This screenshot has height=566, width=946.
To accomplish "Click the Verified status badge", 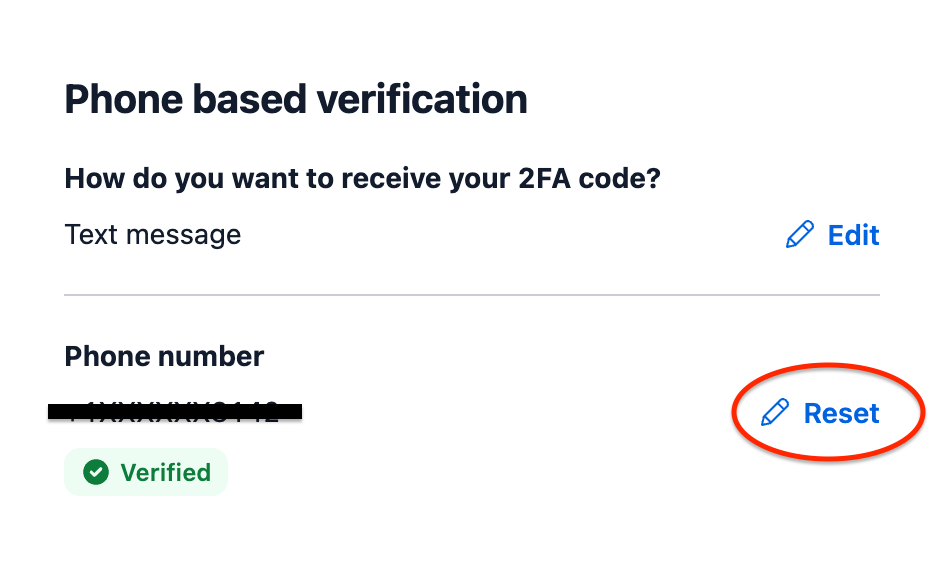I will [146, 472].
